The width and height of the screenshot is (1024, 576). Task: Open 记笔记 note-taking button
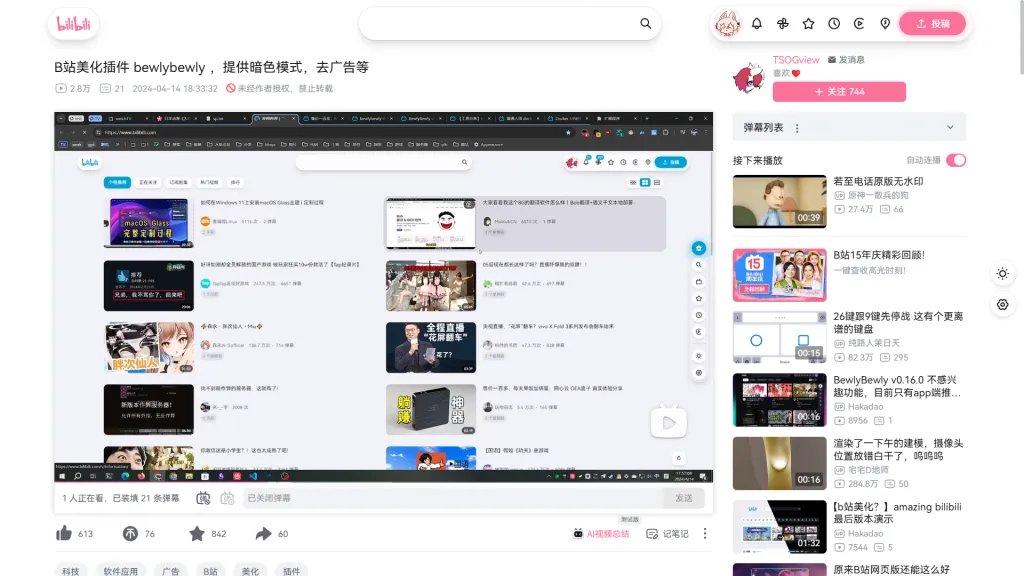667,534
